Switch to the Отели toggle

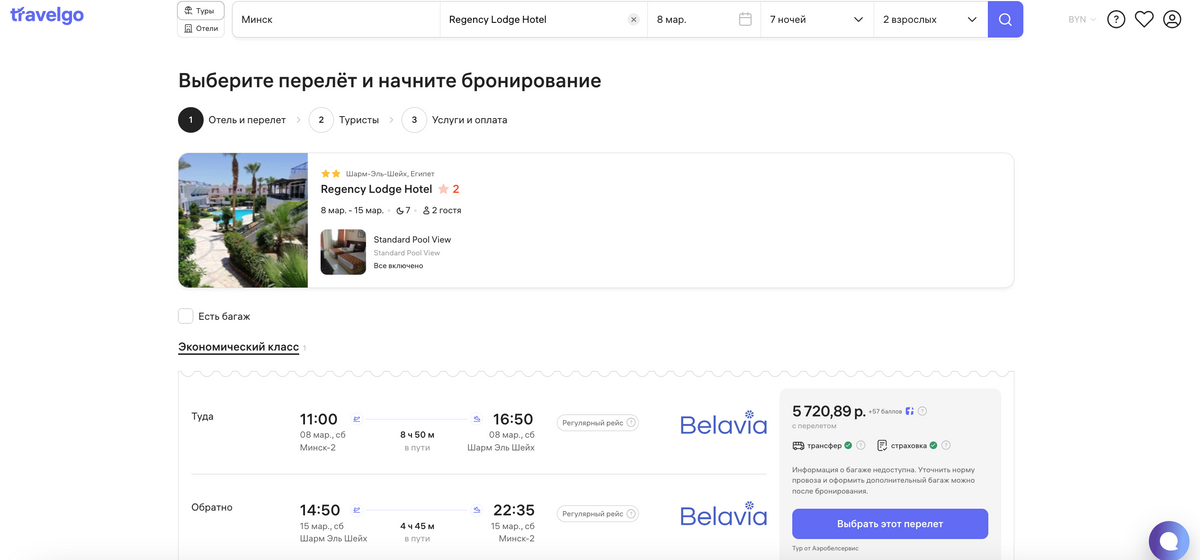[x=200, y=29]
